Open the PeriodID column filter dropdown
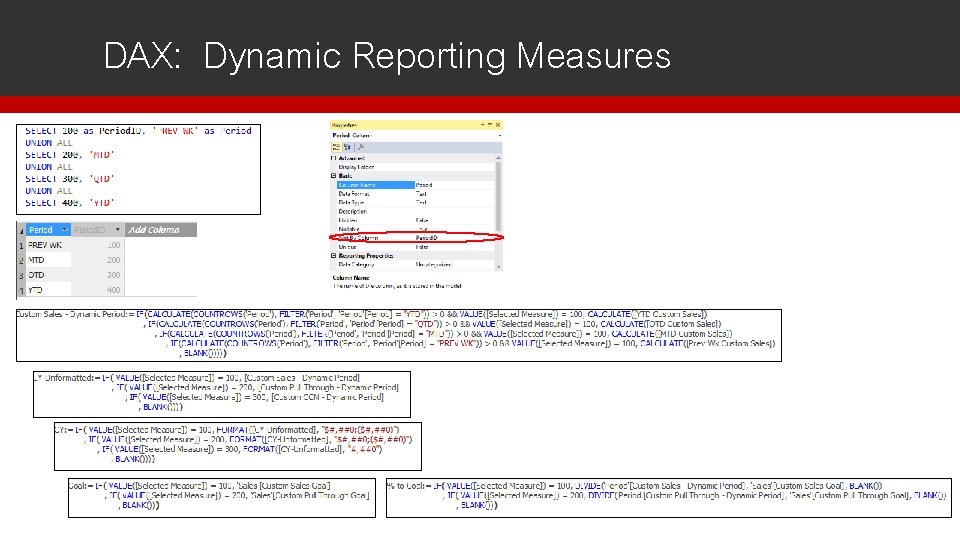Screen dimensions: 960x540 (118, 230)
